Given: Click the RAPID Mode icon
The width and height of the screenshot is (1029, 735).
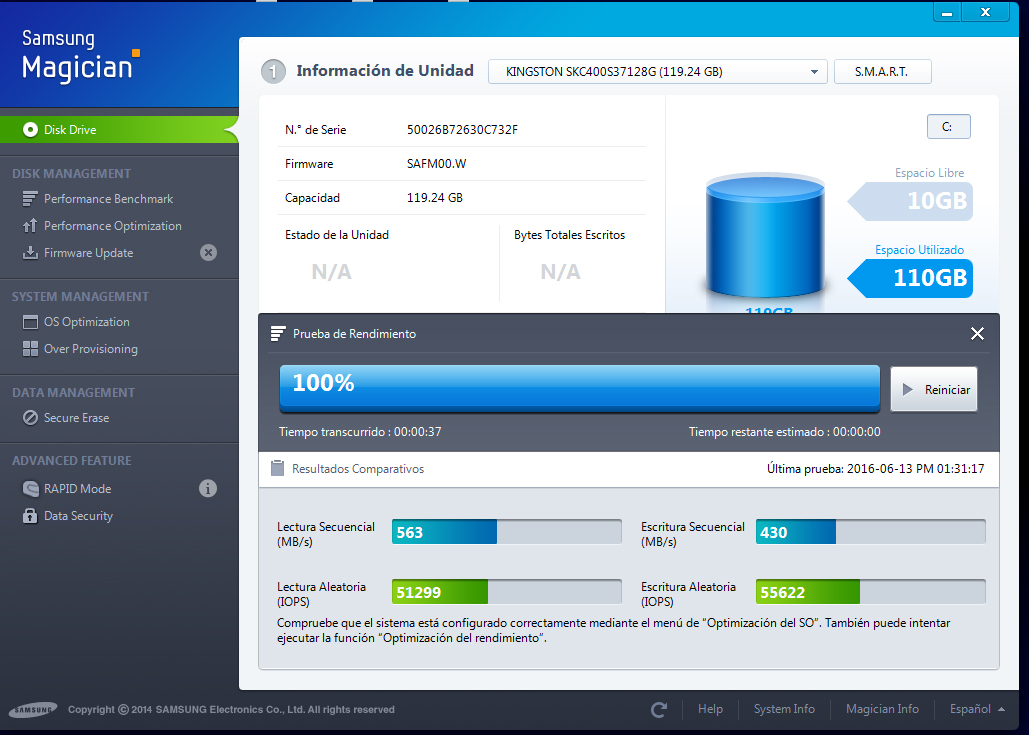Looking at the screenshot, I should pyautogui.click(x=30, y=489).
